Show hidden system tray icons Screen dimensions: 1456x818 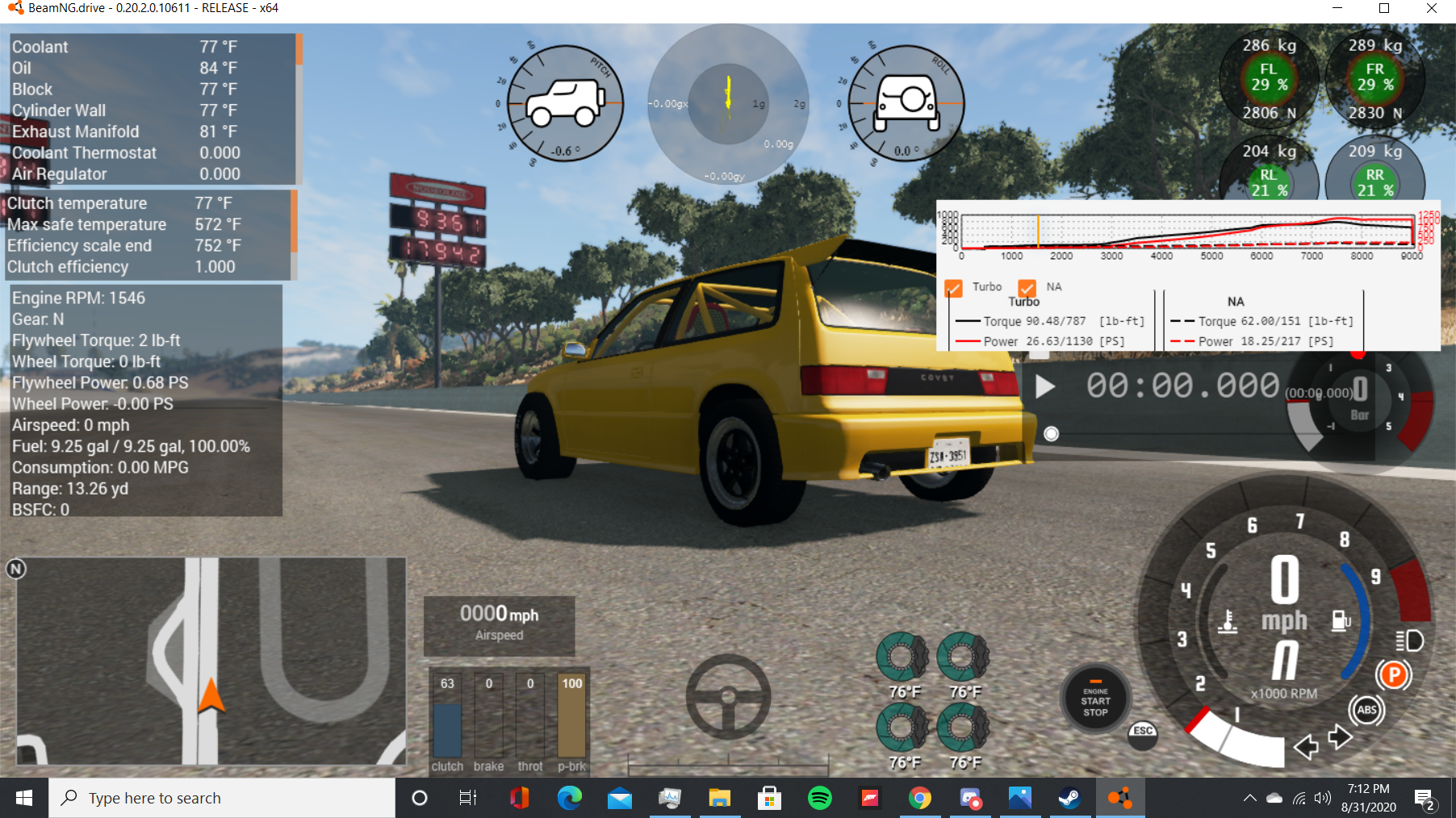pos(1249,798)
